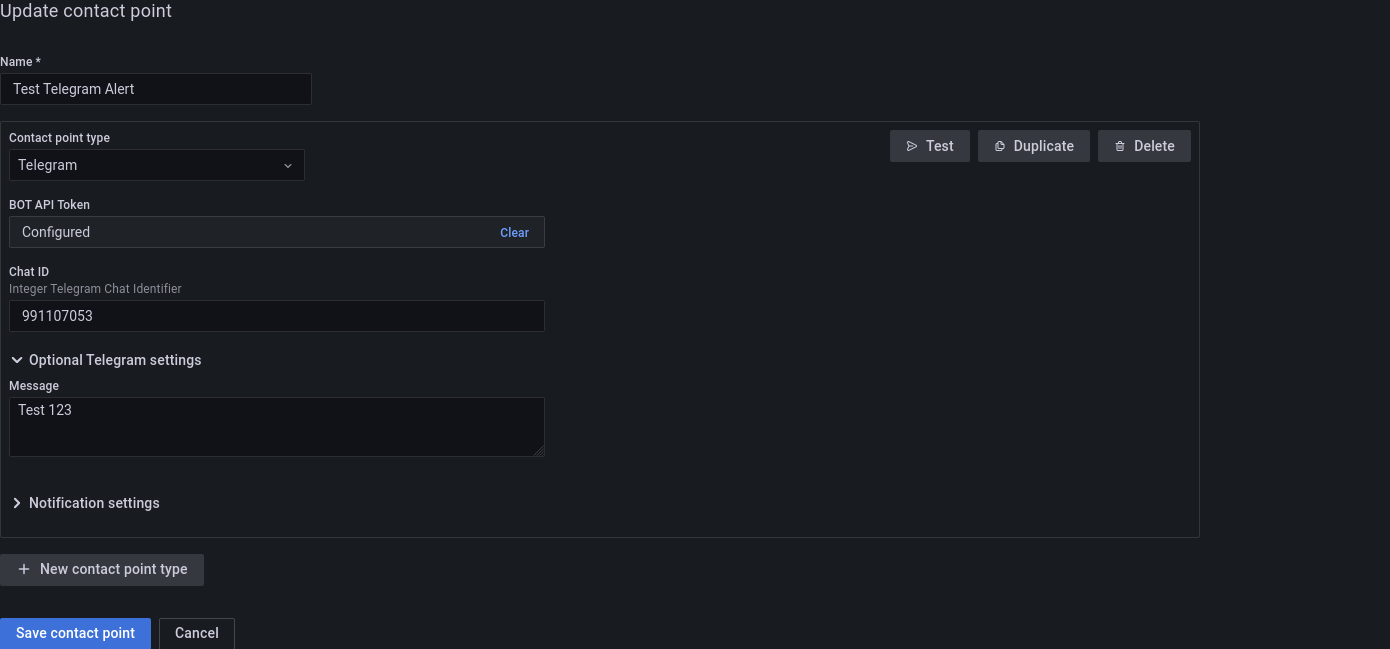Delete the Telegram contact point type
Screen dimensions: 1390x649
(x=1144, y=146)
